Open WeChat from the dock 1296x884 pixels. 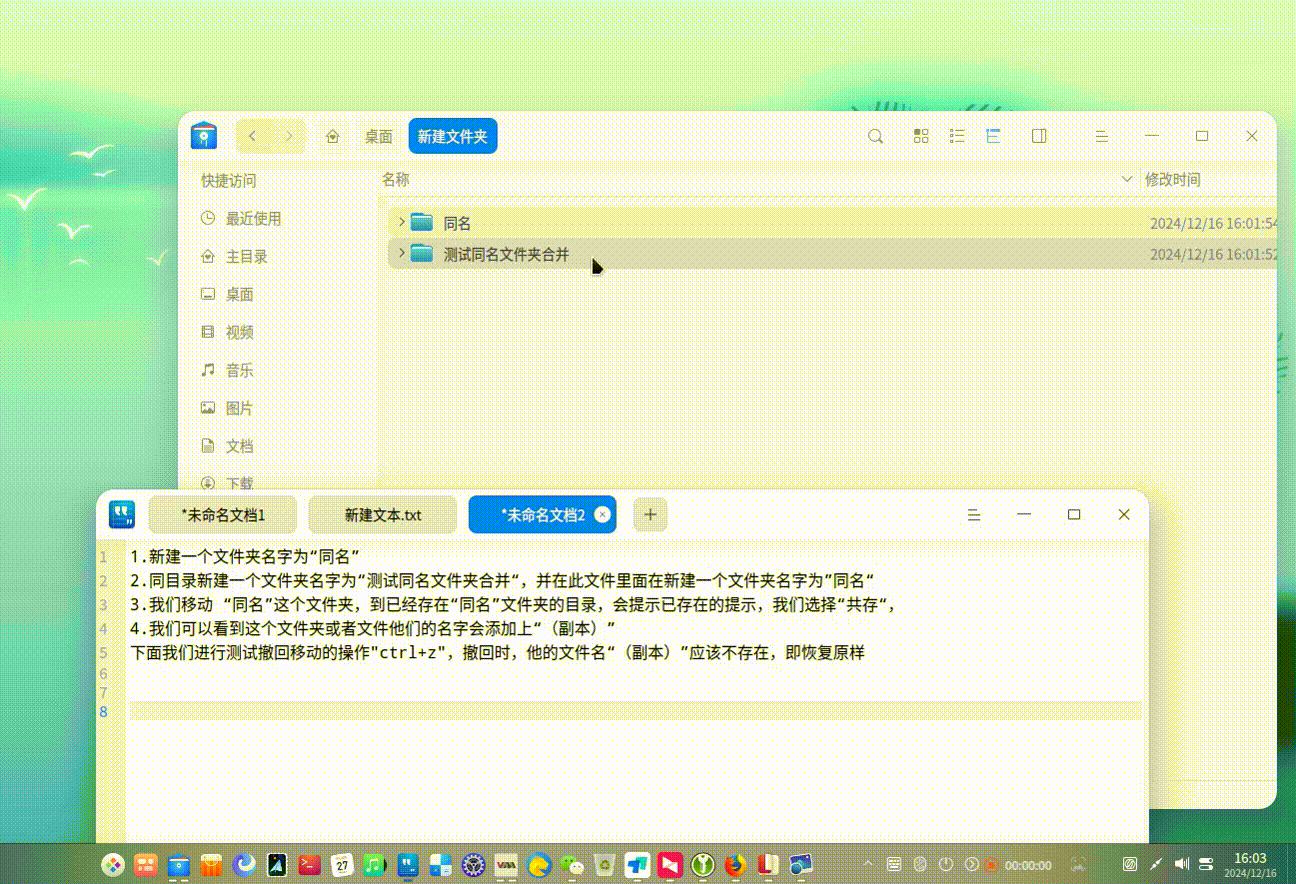(x=572, y=865)
